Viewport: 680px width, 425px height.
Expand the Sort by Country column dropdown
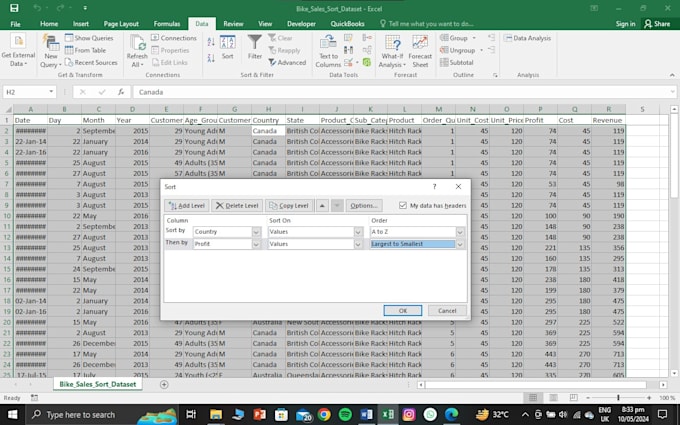256,232
